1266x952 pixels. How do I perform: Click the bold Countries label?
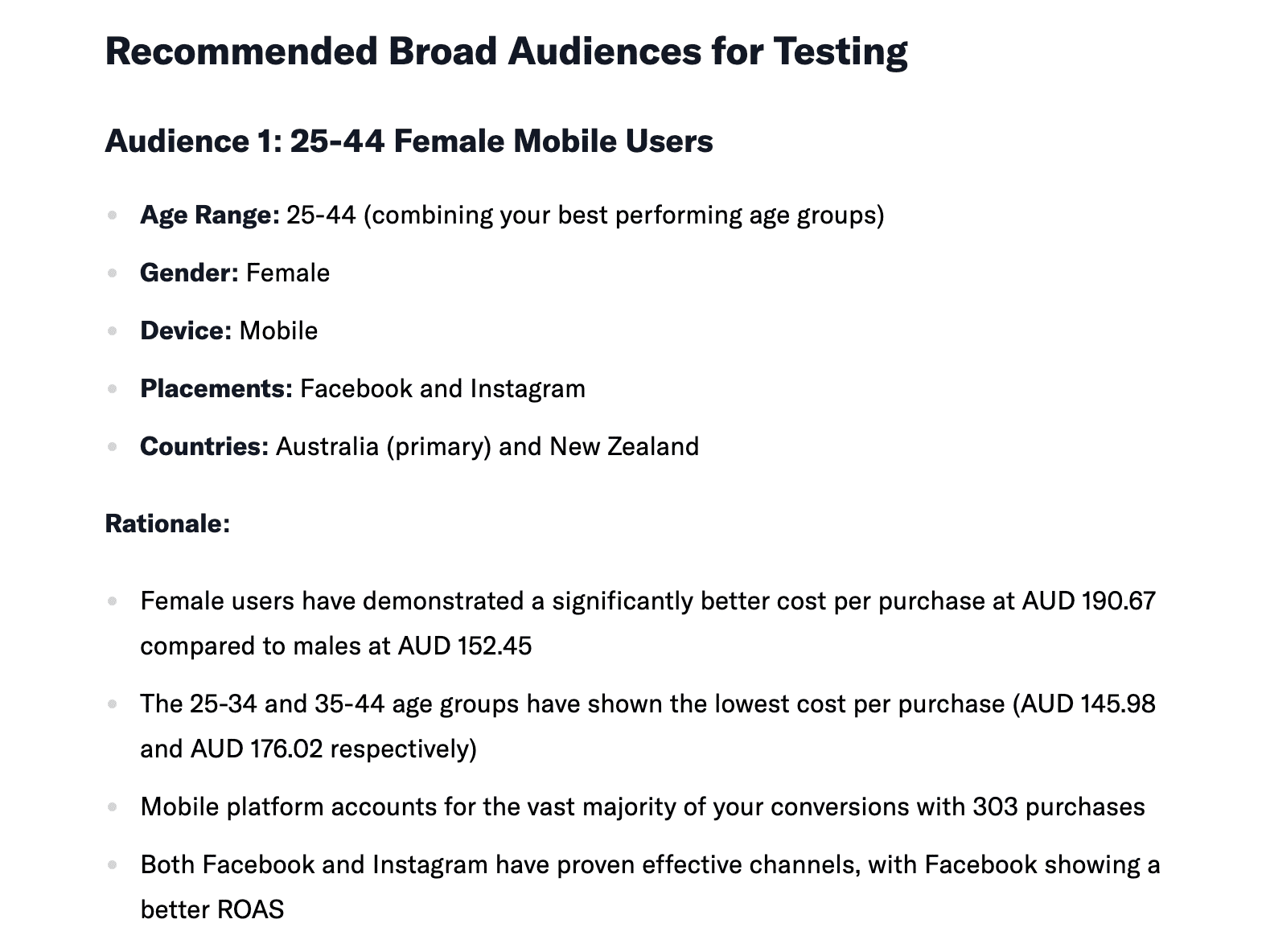click(x=204, y=447)
